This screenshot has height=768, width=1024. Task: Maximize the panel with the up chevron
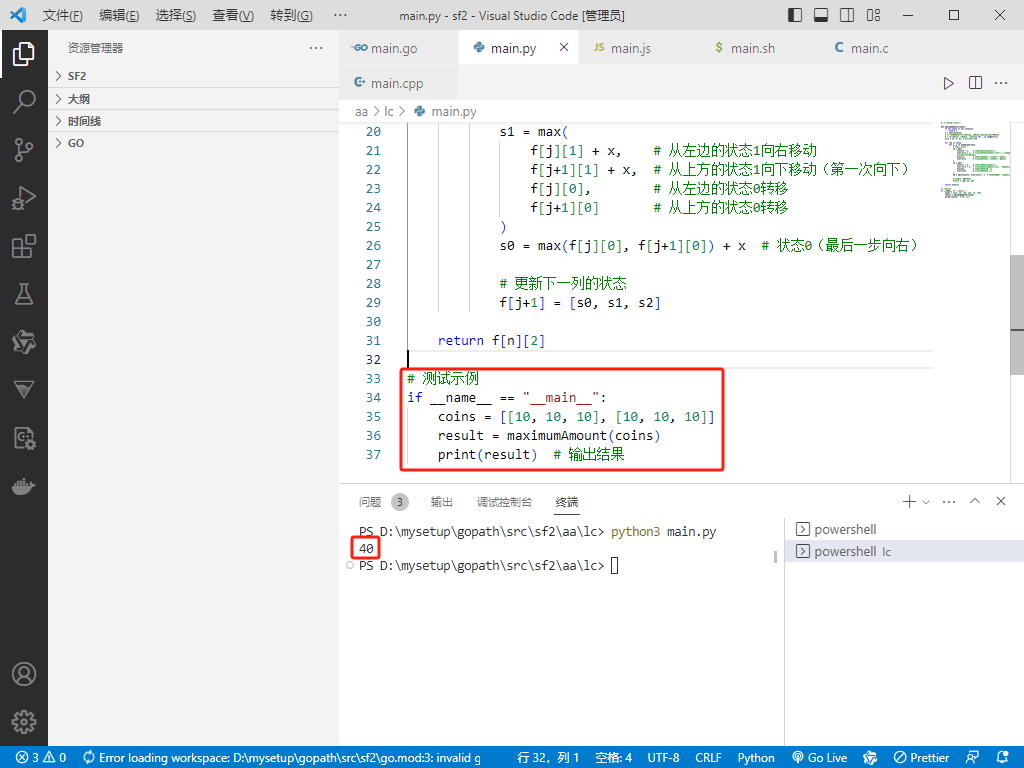[975, 502]
